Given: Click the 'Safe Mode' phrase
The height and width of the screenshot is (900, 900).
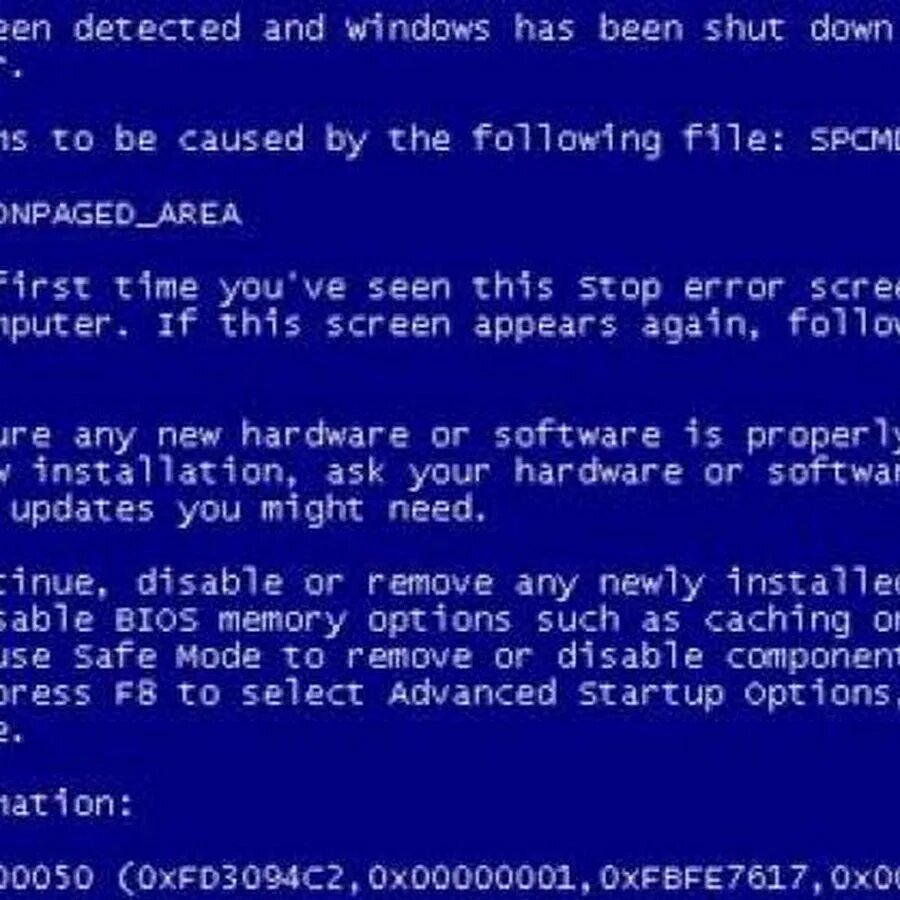Looking at the screenshot, I should (x=166, y=657).
